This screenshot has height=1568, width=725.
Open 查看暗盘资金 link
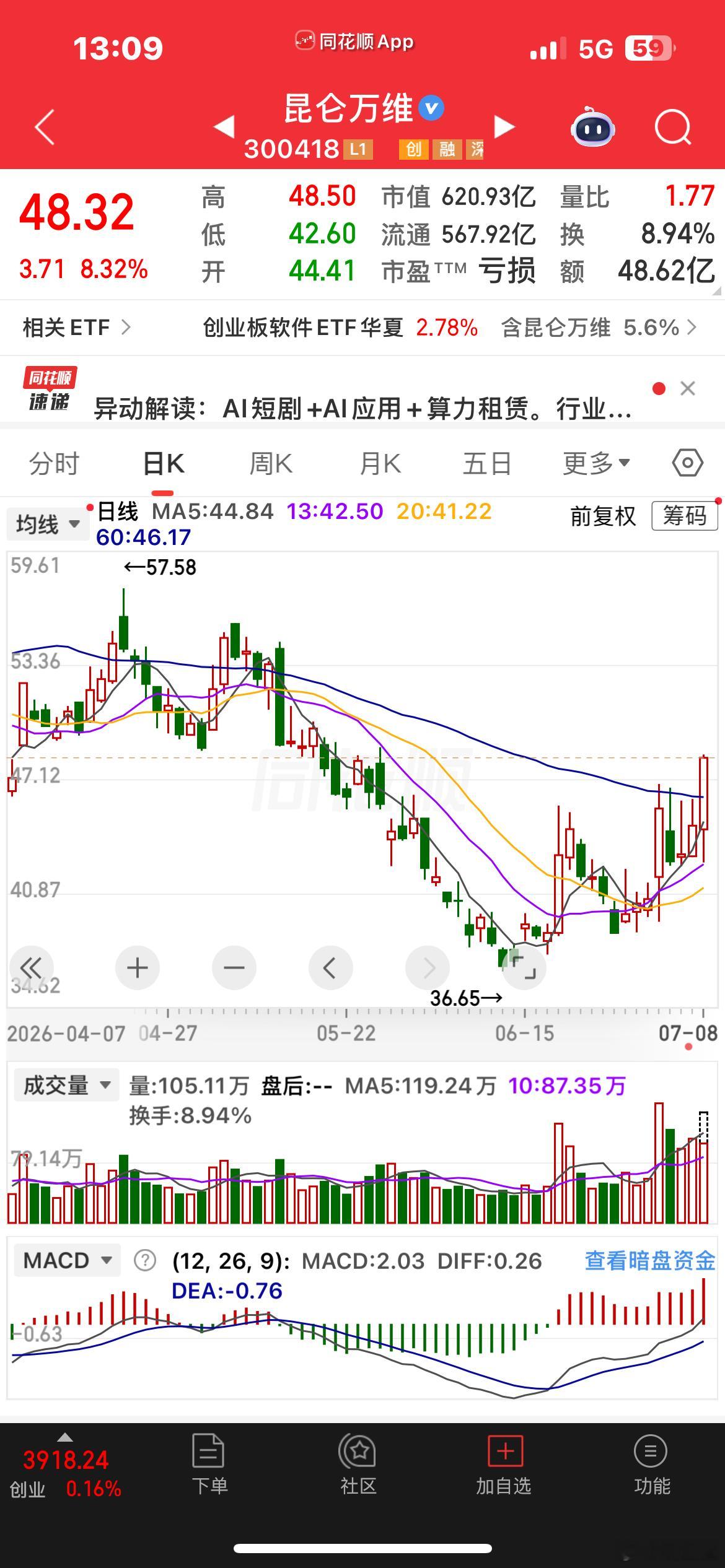pyautogui.click(x=650, y=1260)
